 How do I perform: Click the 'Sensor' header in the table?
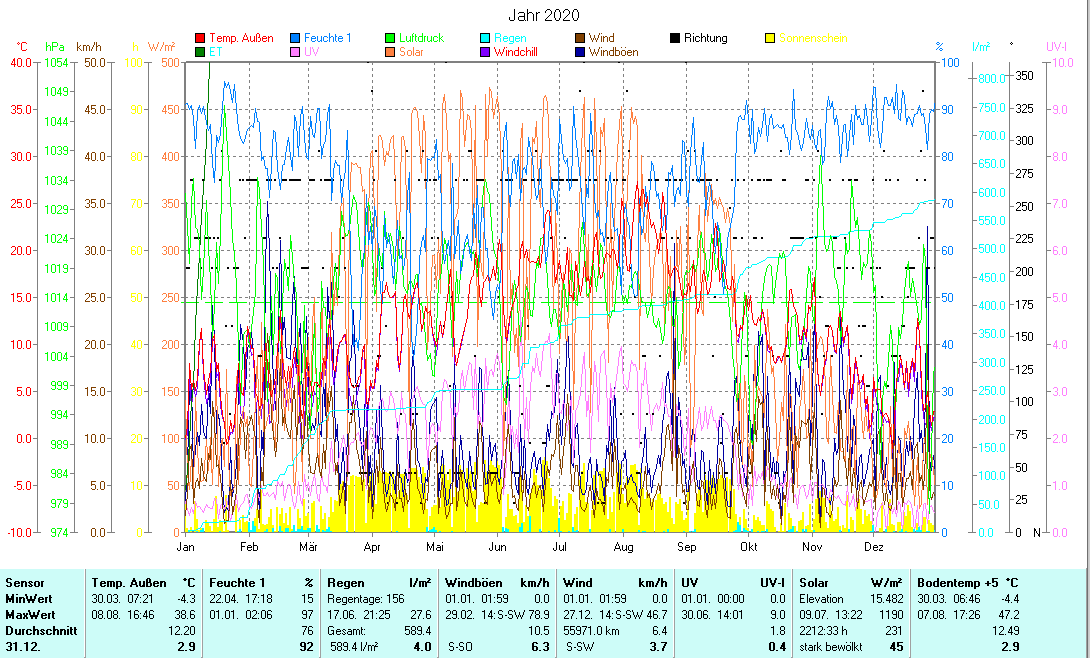(x=25, y=583)
